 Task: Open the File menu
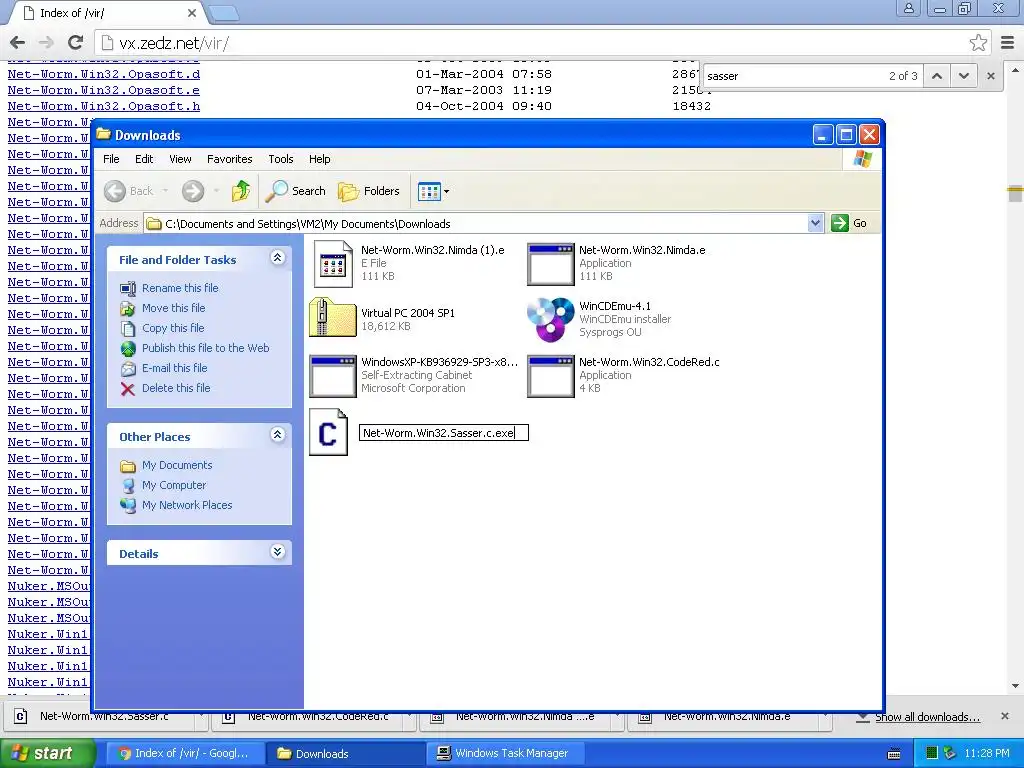coord(111,159)
